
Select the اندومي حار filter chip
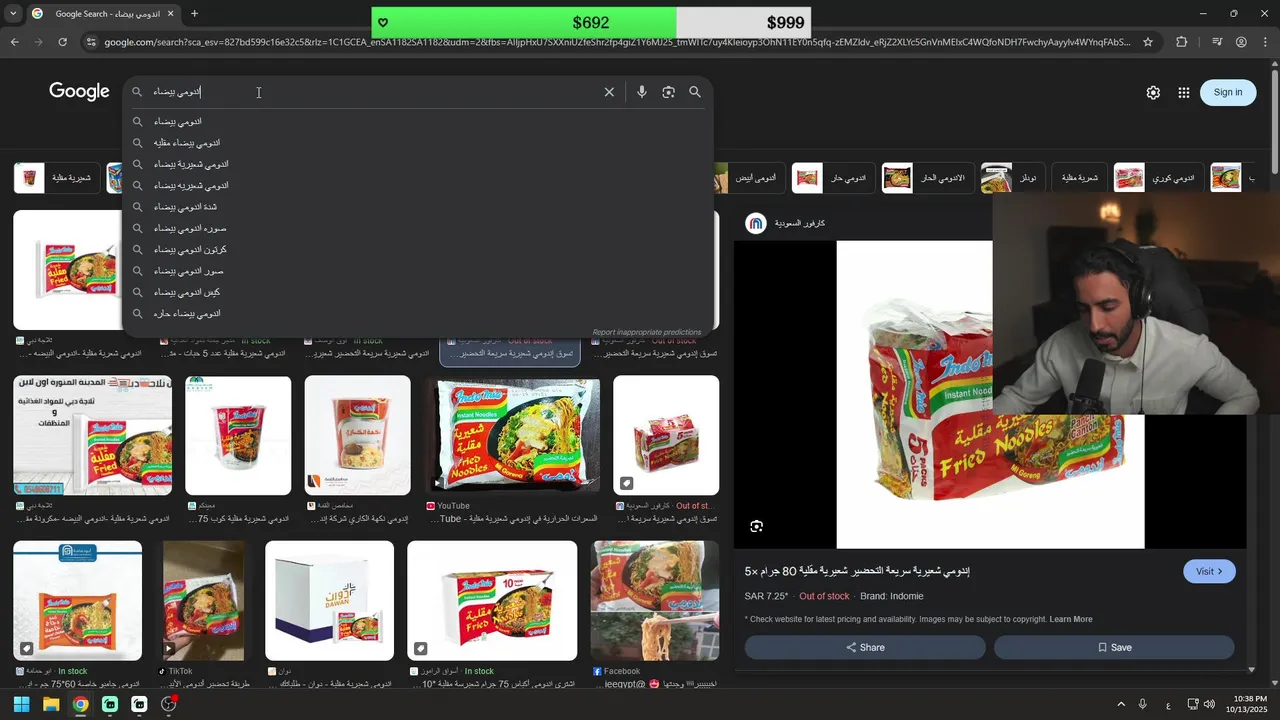(x=832, y=178)
